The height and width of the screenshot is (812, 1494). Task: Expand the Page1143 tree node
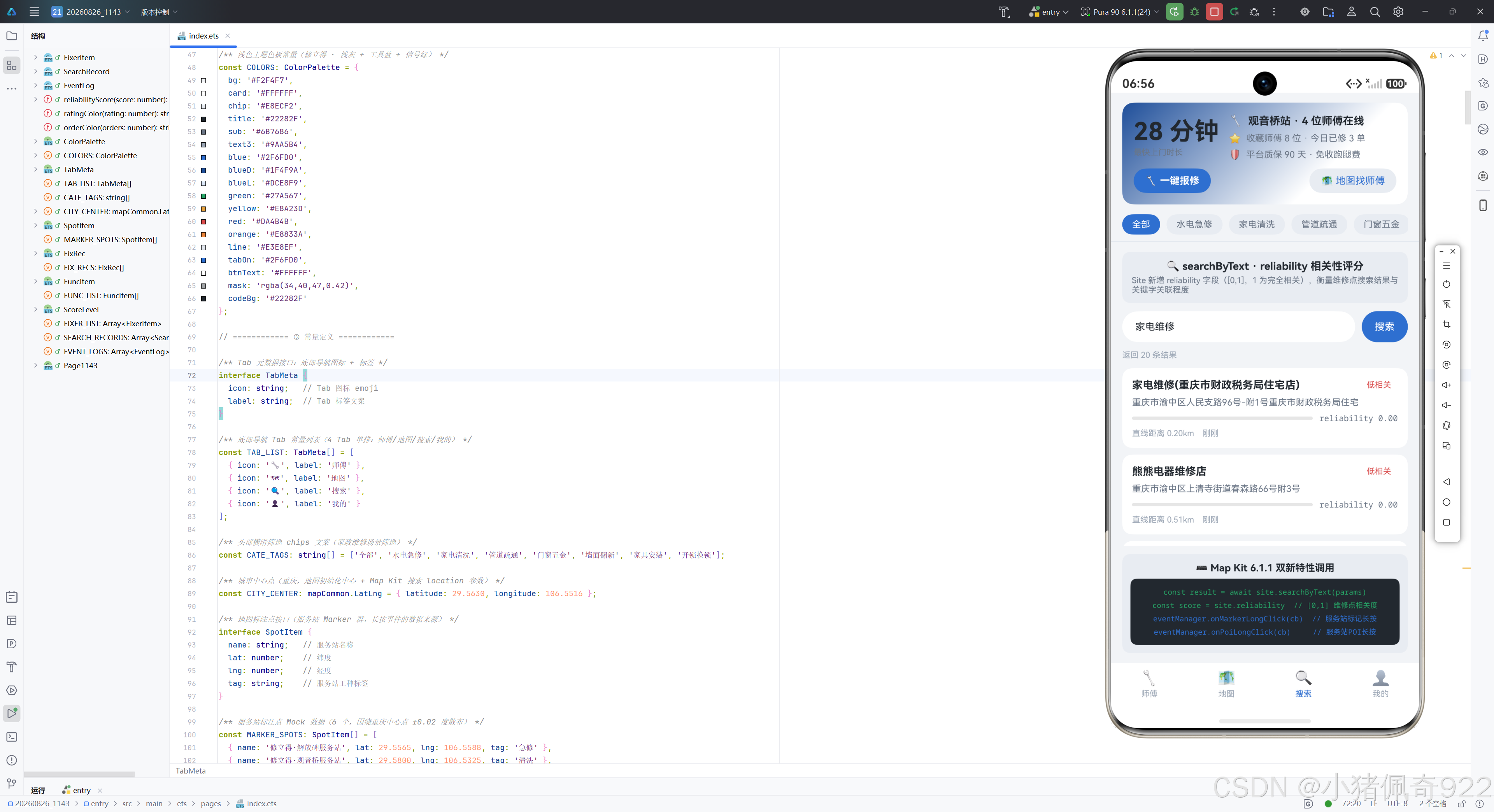point(35,365)
